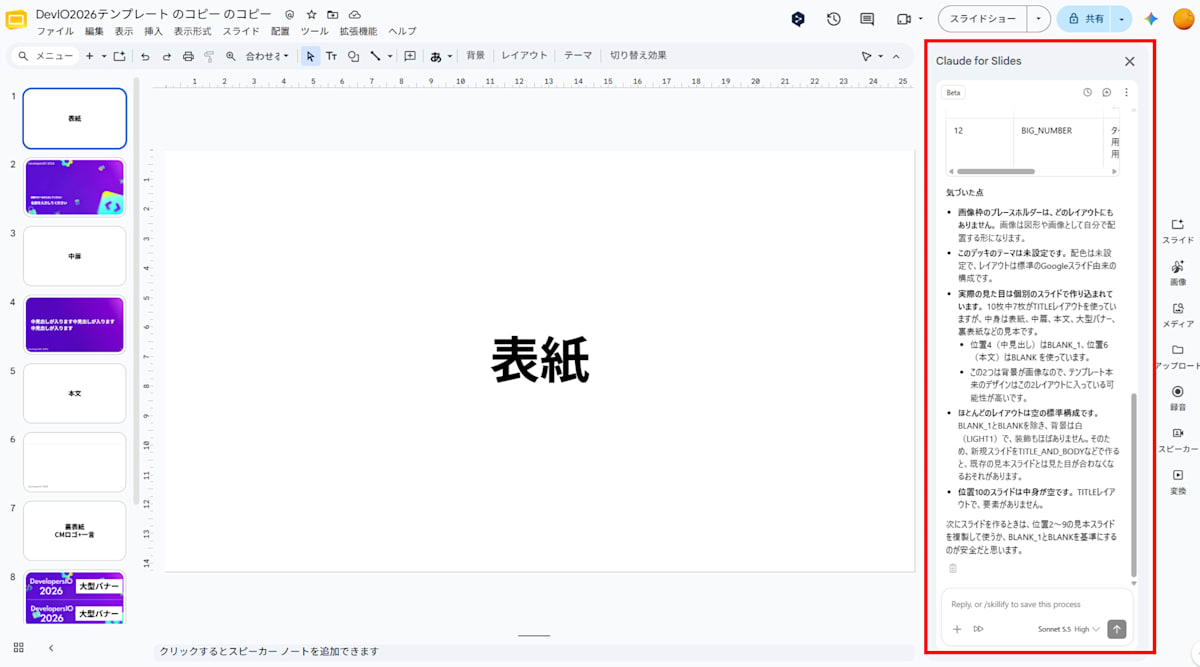Open the Gemini sparkle icon
The height and width of the screenshot is (667, 1200).
point(1152,19)
